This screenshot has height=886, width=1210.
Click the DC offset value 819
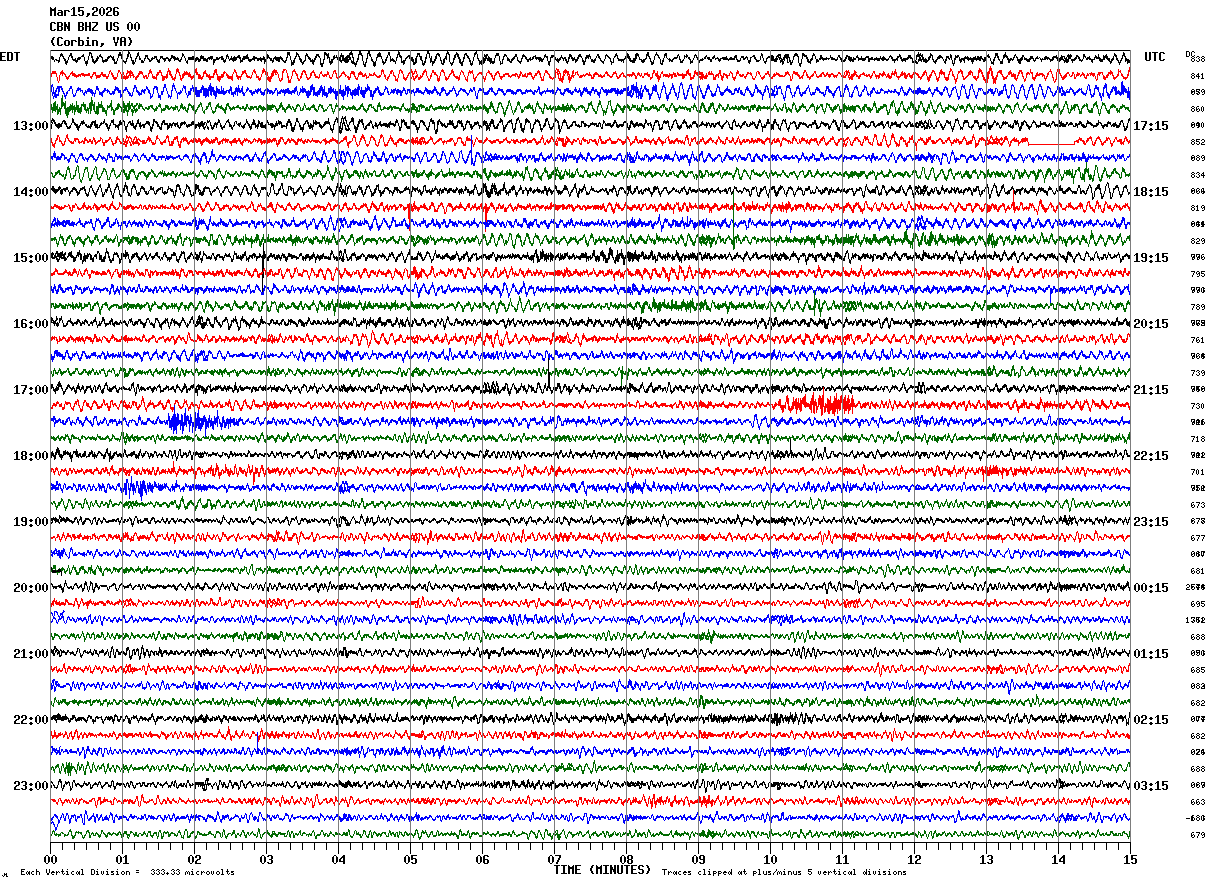[1197, 208]
